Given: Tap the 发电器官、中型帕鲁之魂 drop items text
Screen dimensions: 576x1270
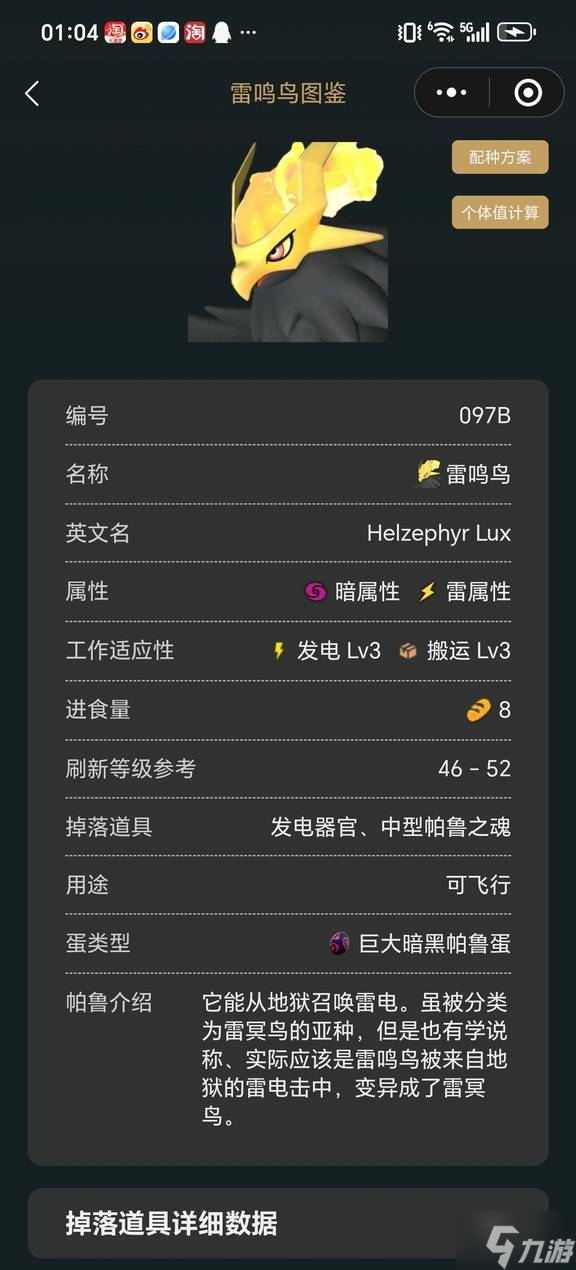Looking at the screenshot, I should tap(391, 827).
